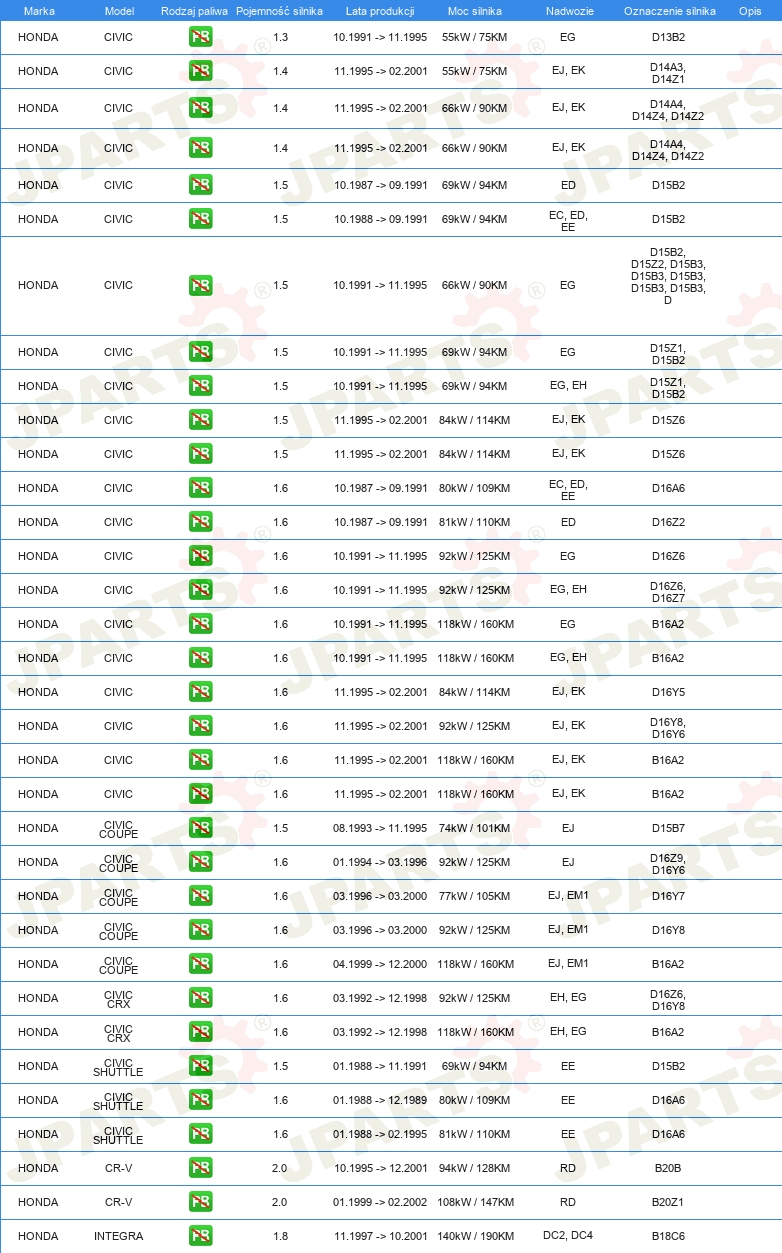The image size is (782, 1253).
Task: Select the production years 01.1994 -> 03.1996
Action: [380, 862]
